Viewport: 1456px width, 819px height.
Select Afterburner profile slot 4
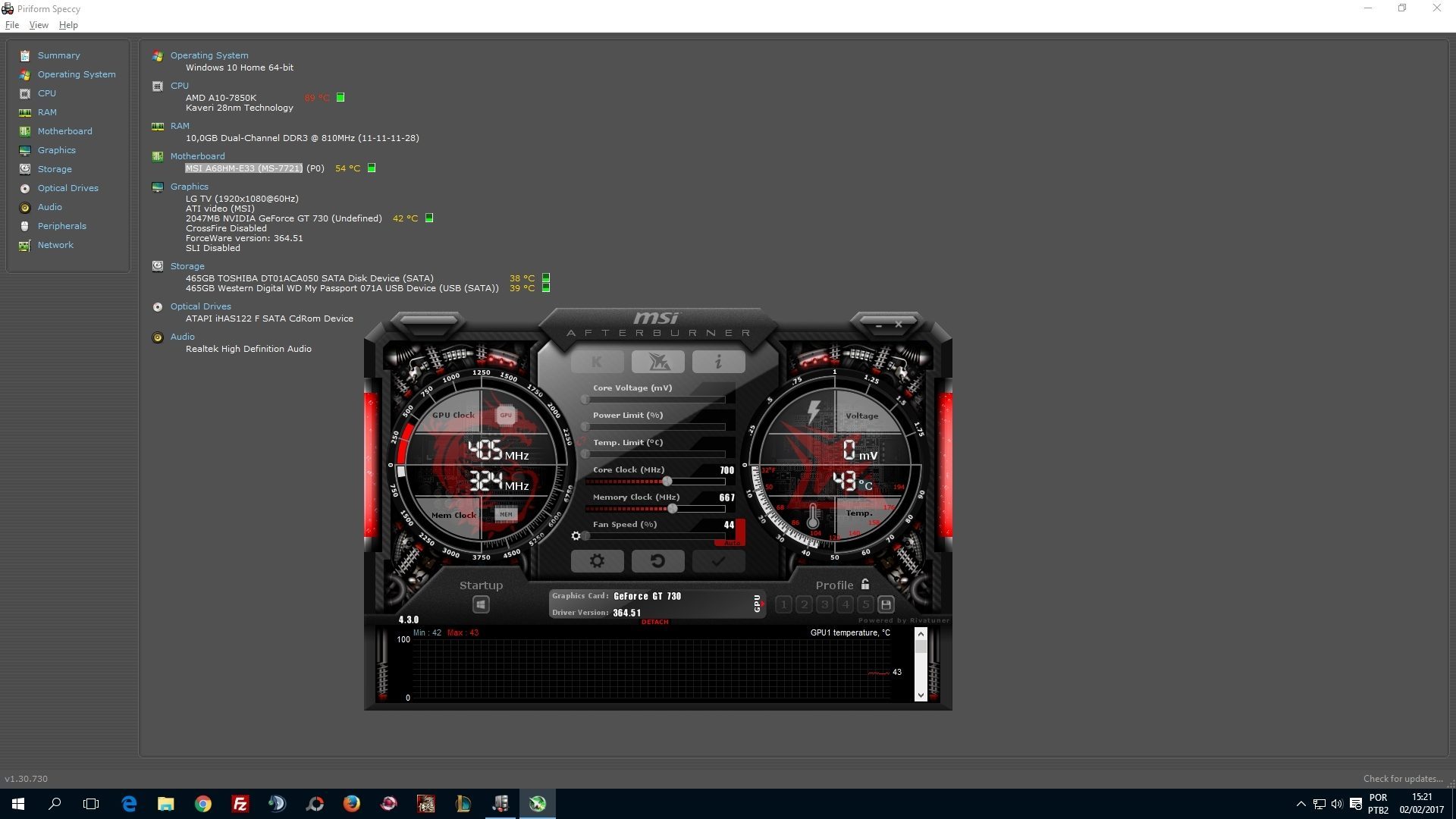coord(845,604)
